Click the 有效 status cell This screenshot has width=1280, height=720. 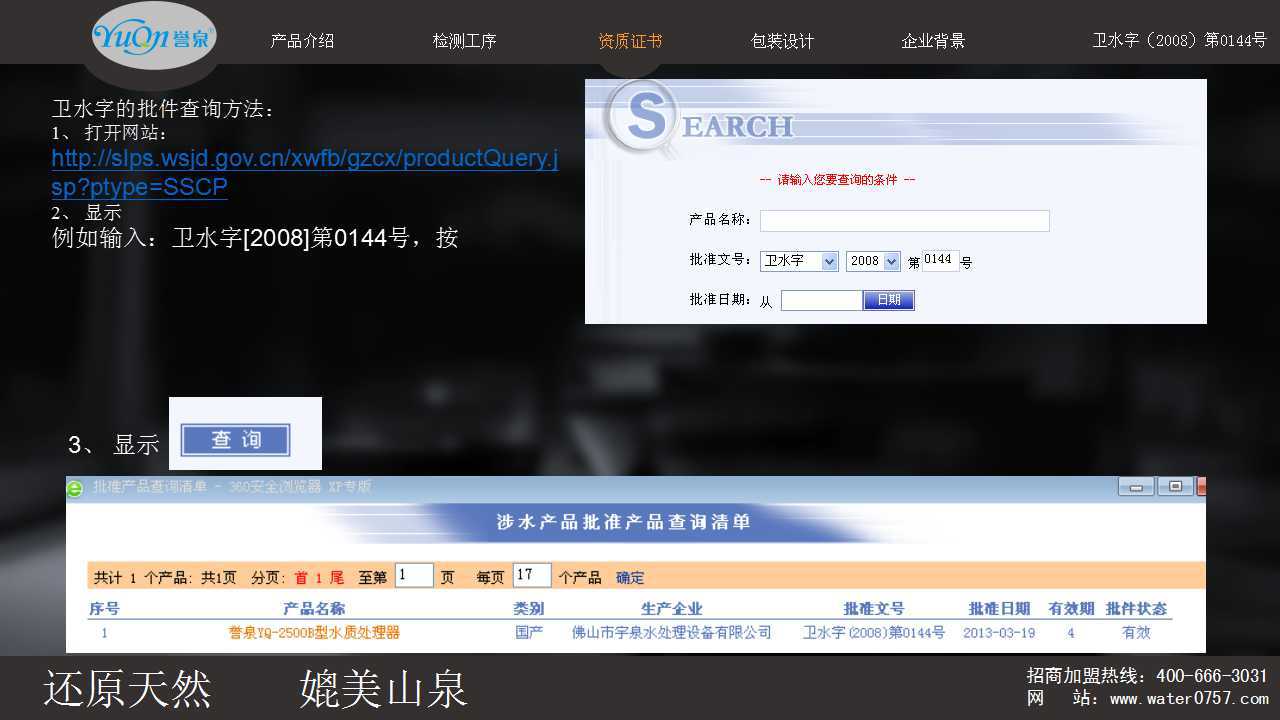(1136, 633)
